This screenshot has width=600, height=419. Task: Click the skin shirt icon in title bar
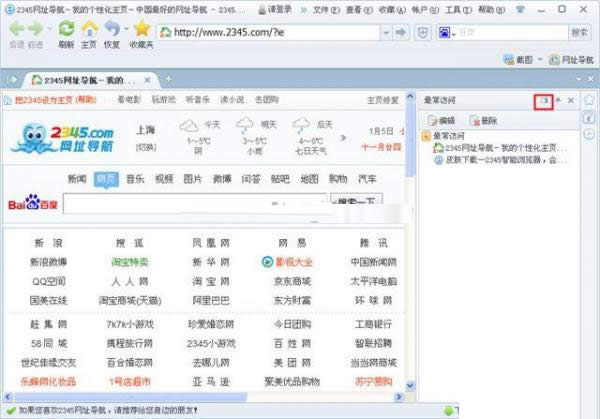pos(520,10)
